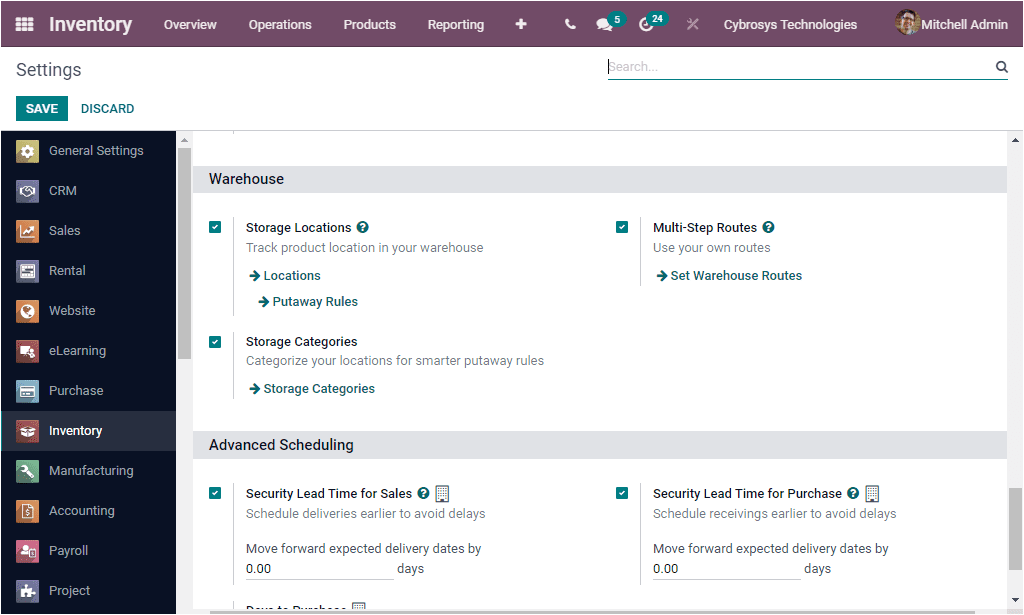Click the developer tools wrench icon

pyautogui.click(x=692, y=24)
